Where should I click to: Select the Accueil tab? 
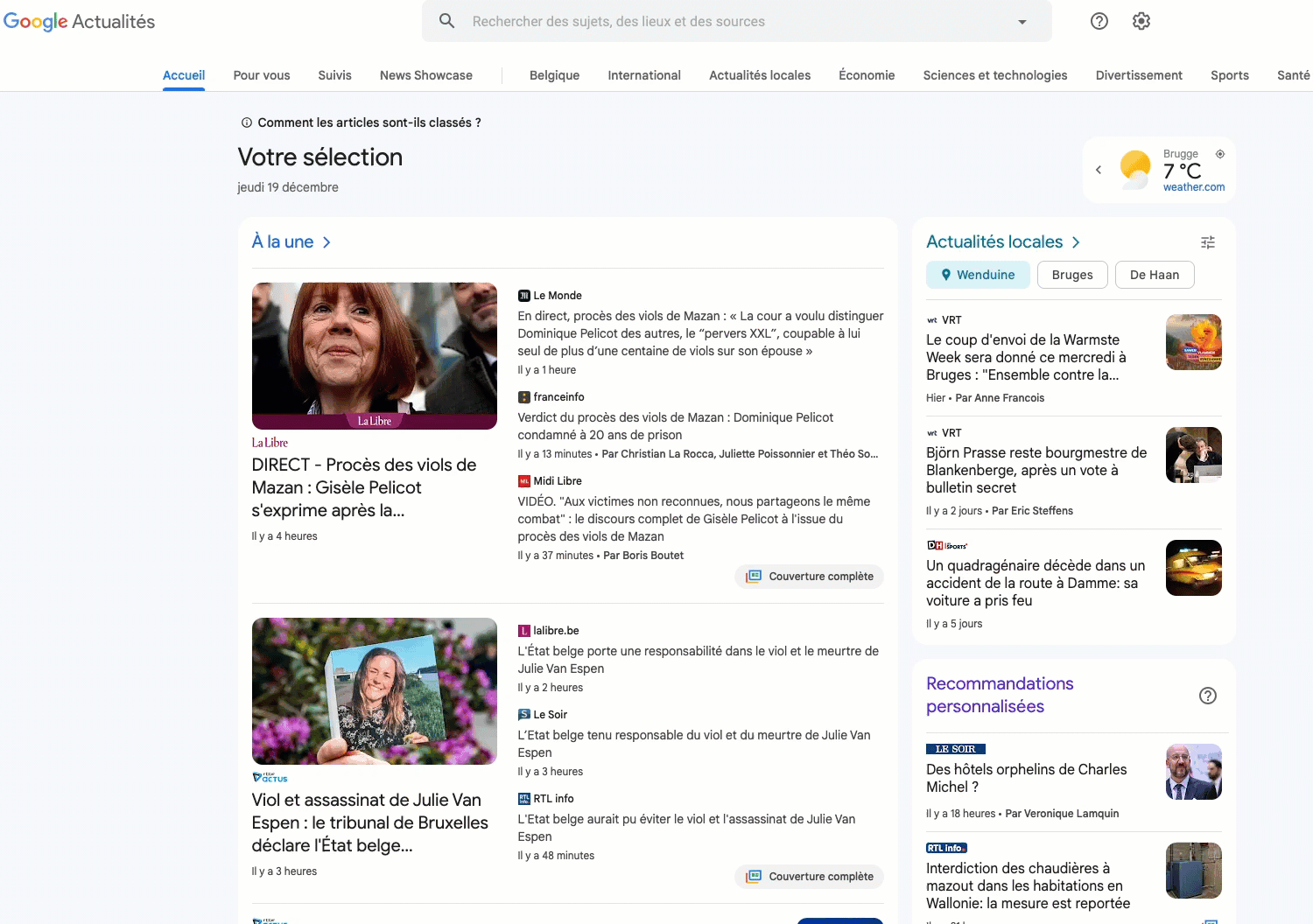[x=184, y=75]
